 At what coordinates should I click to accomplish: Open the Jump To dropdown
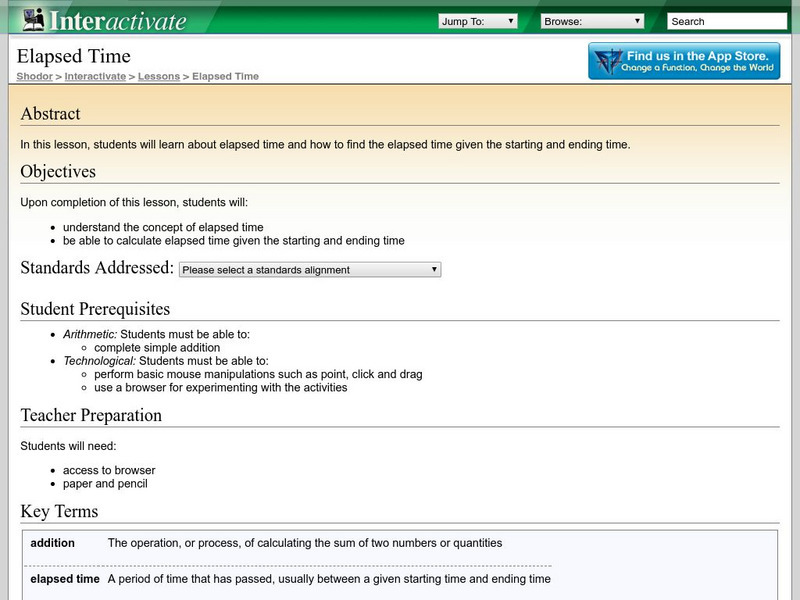[x=478, y=21]
